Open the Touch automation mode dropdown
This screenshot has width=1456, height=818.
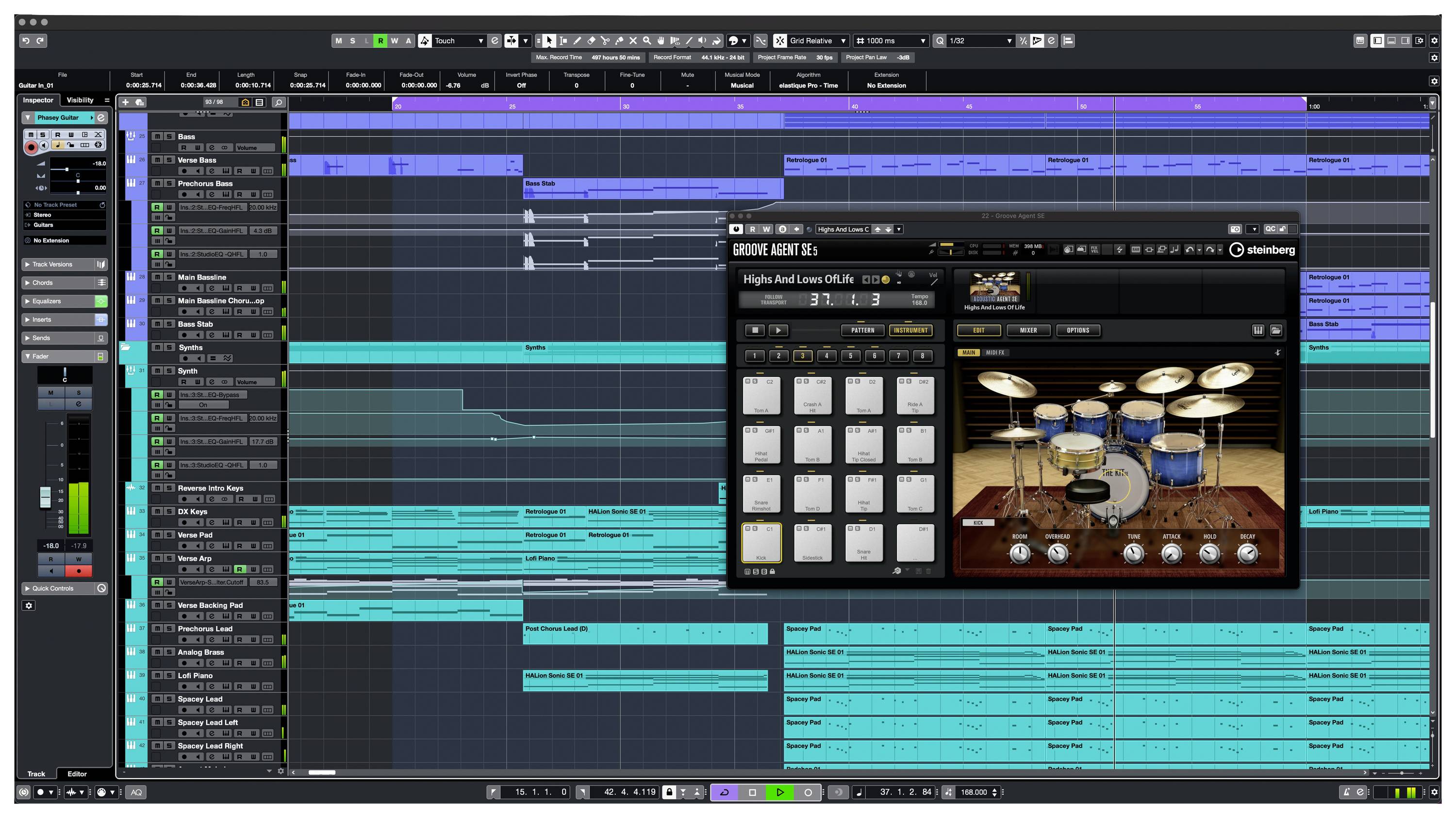480,40
